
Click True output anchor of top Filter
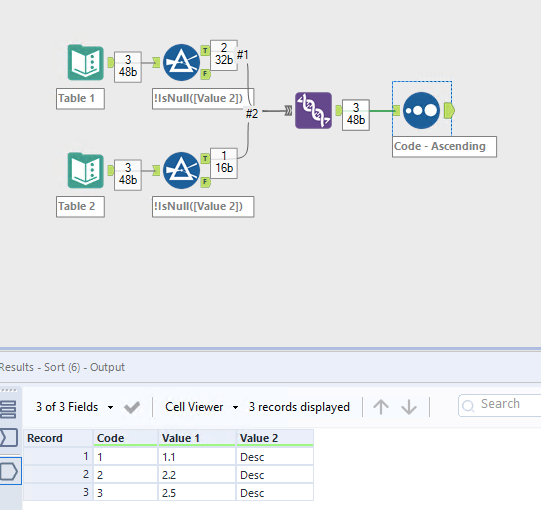point(205,50)
